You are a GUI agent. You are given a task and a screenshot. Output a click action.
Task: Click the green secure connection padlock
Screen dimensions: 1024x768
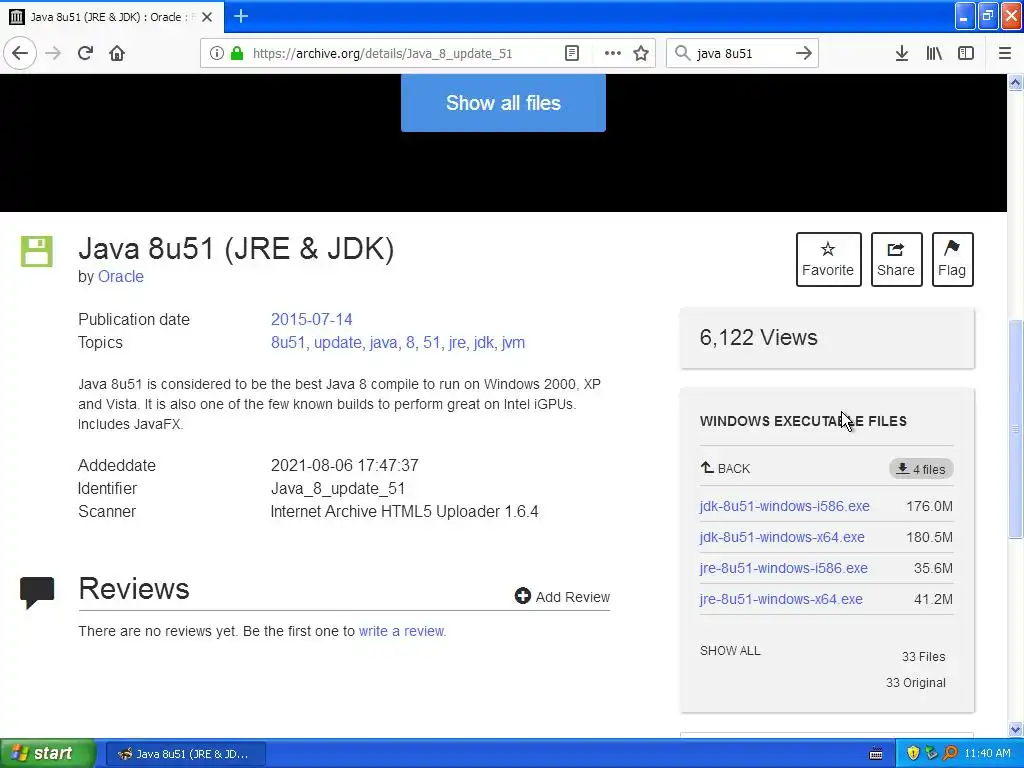point(237,53)
